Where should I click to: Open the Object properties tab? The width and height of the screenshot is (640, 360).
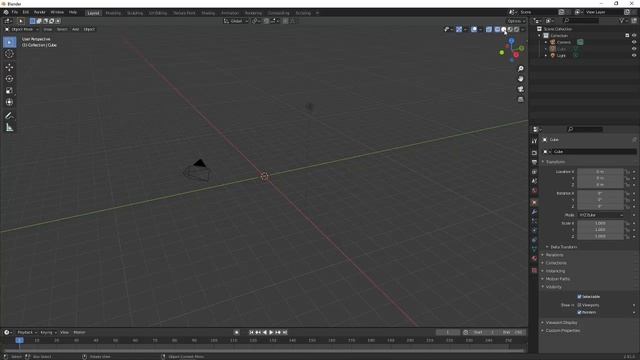coord(534,202)
